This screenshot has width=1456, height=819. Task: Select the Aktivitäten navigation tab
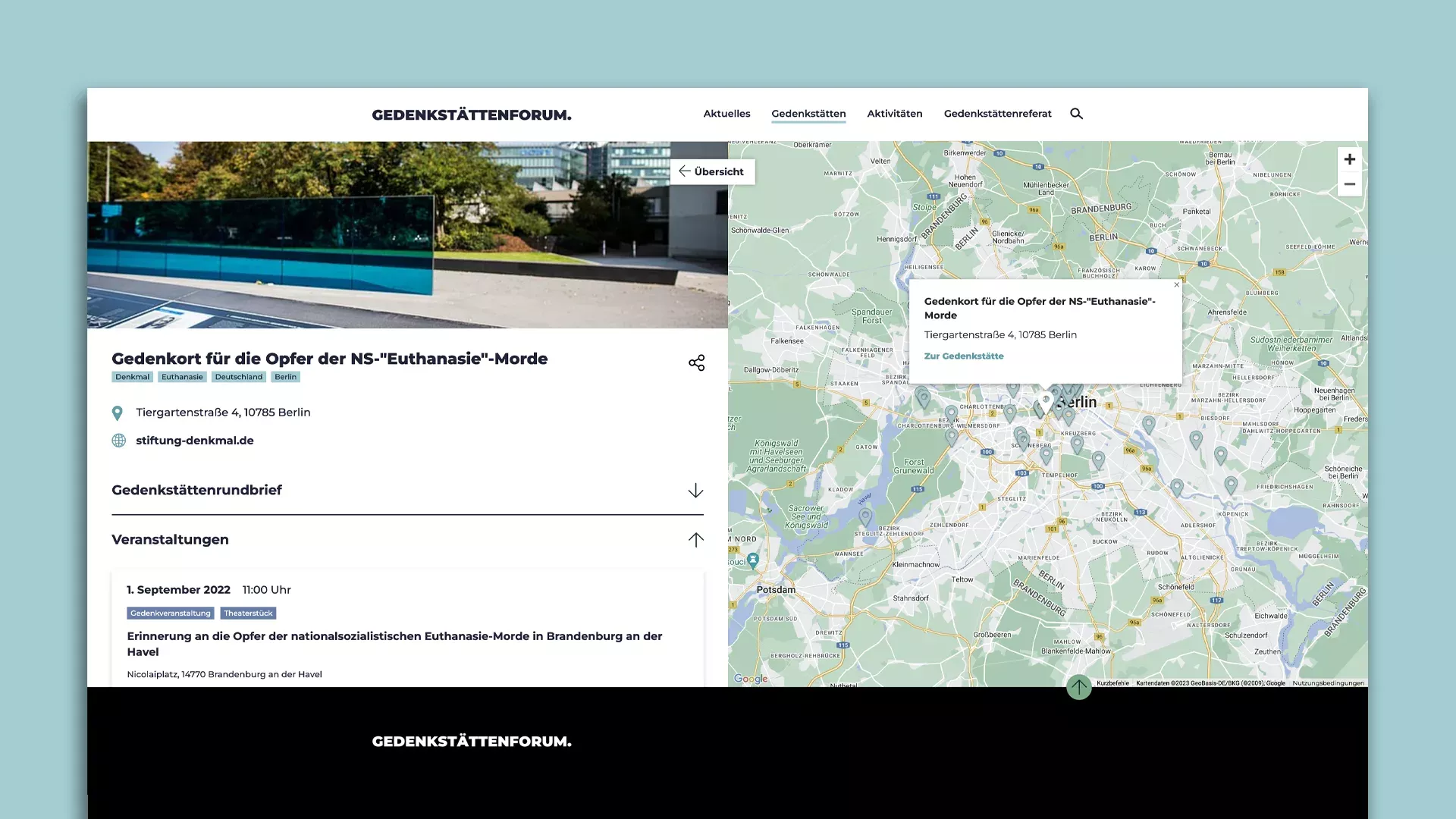894,113
